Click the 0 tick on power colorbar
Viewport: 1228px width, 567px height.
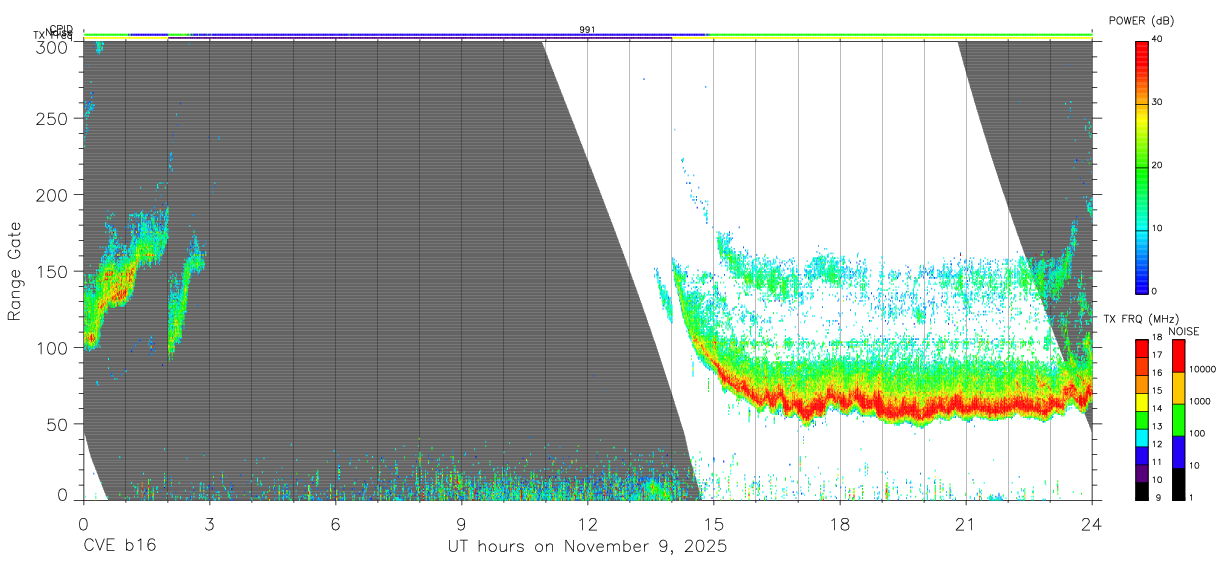[x=1155, y=291]
